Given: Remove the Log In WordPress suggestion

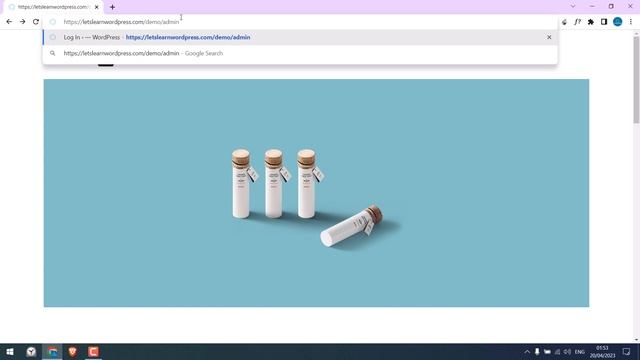Looking at the screenshot, I should 549,37.
